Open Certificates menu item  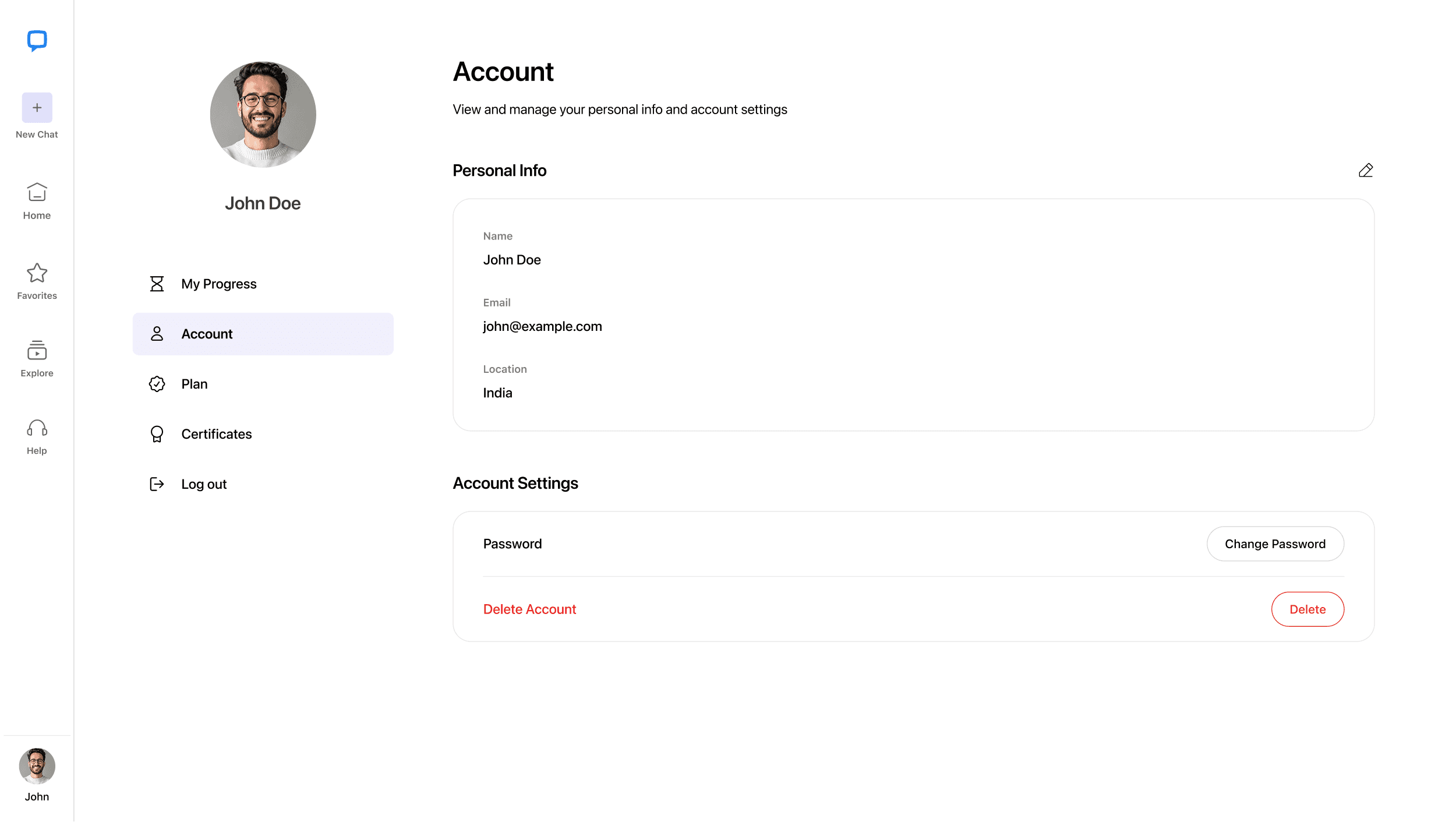(216, 434)
